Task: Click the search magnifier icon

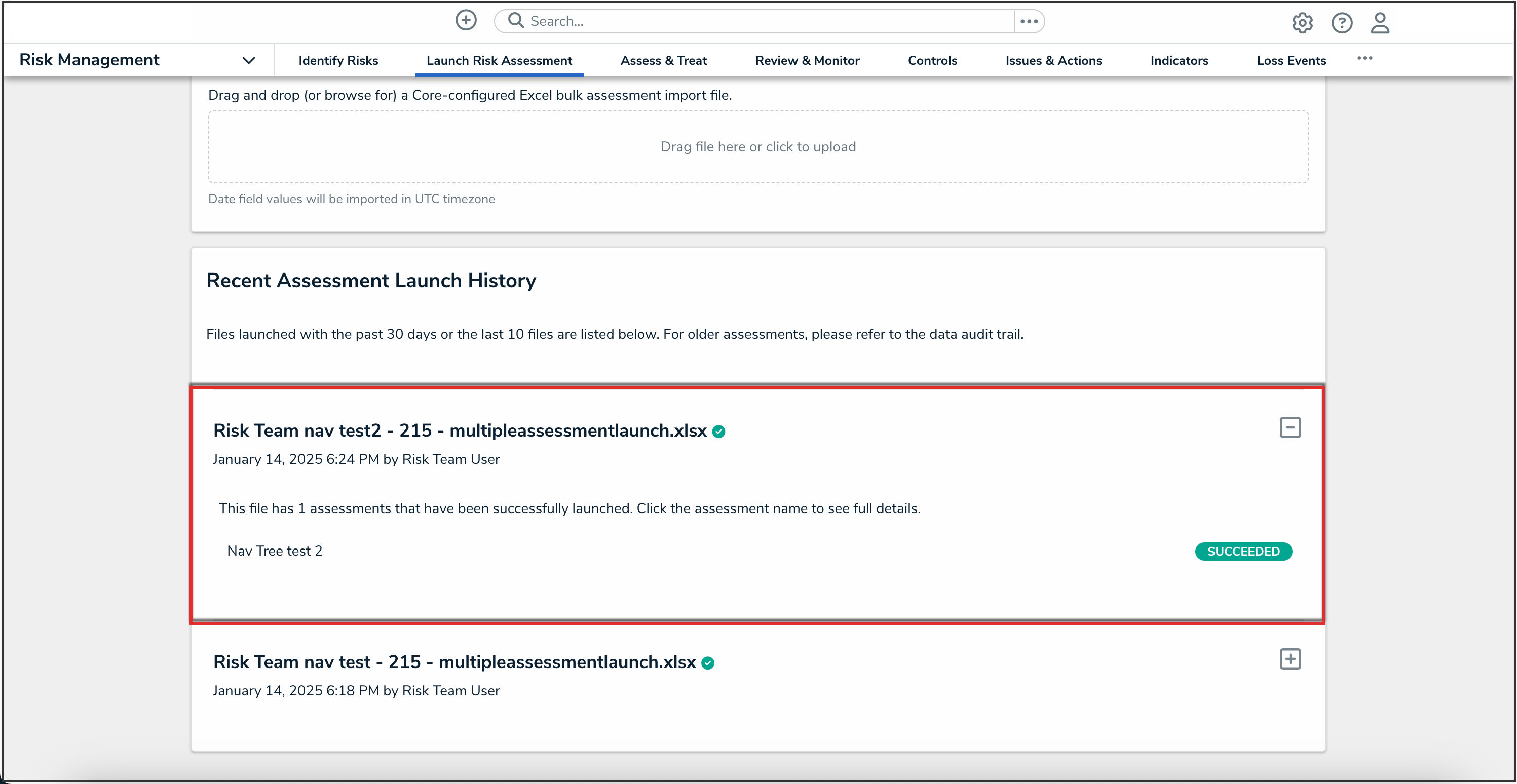Action: tap(516, 21)
